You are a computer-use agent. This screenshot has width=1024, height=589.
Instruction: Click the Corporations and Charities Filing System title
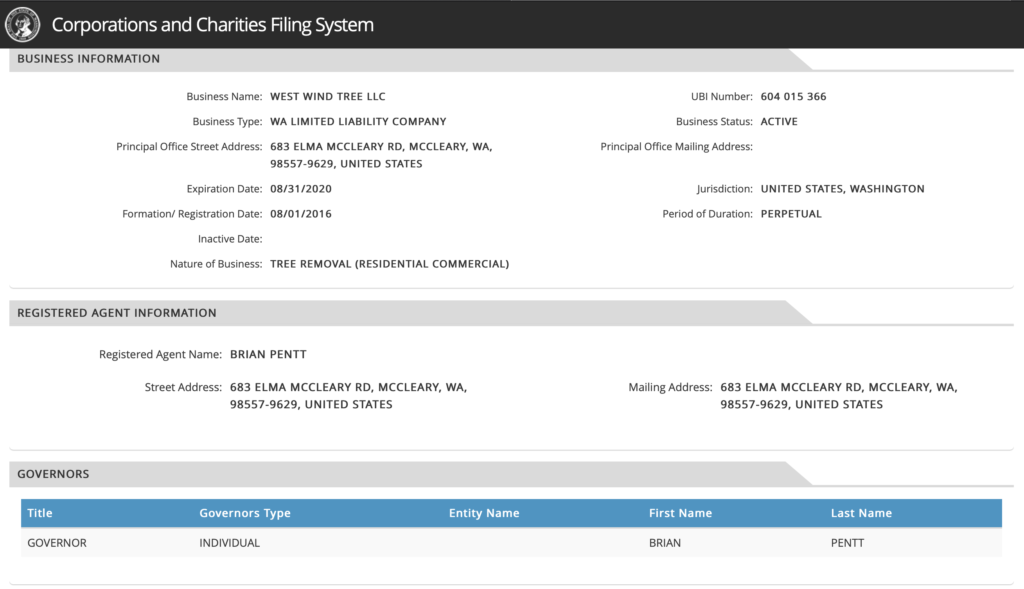(x=212, y=25)
